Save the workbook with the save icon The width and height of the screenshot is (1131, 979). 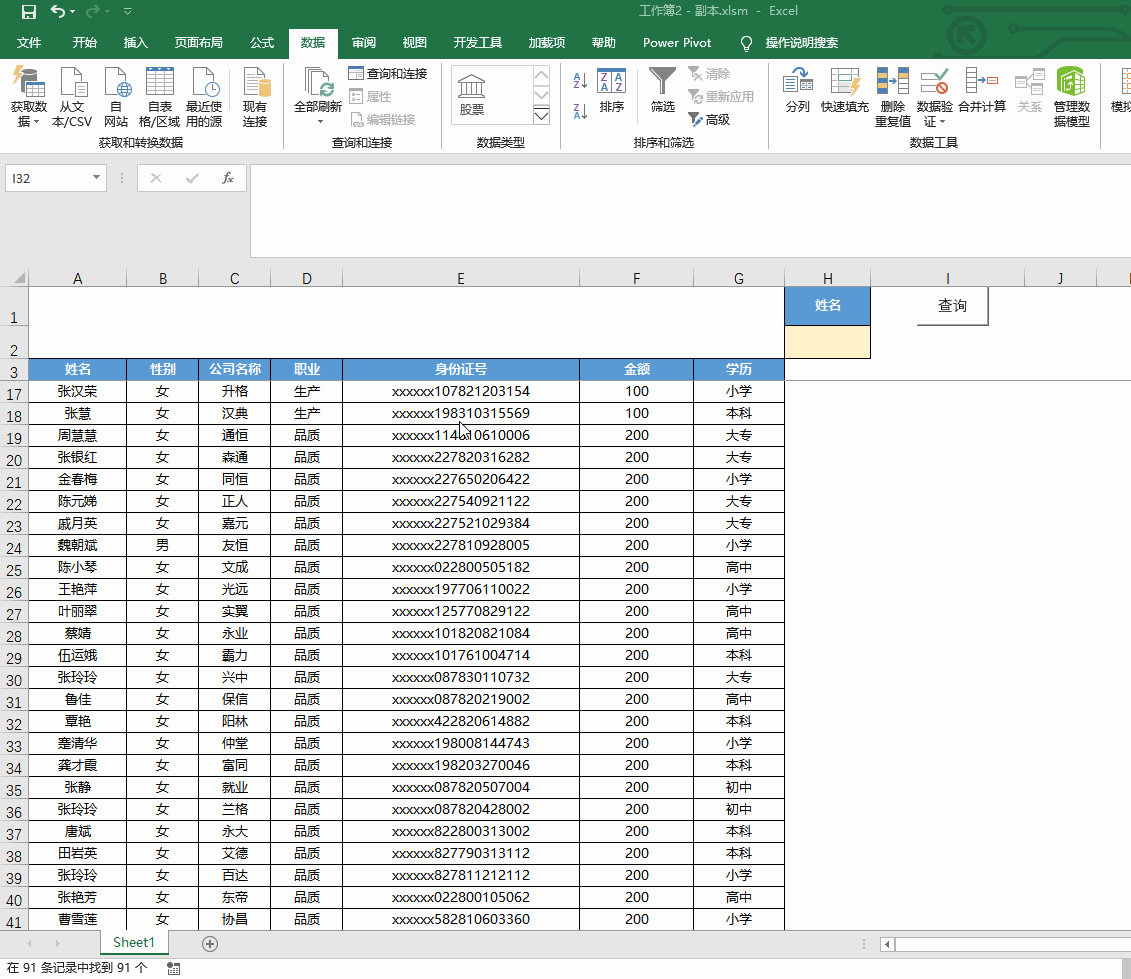[29, 12]
